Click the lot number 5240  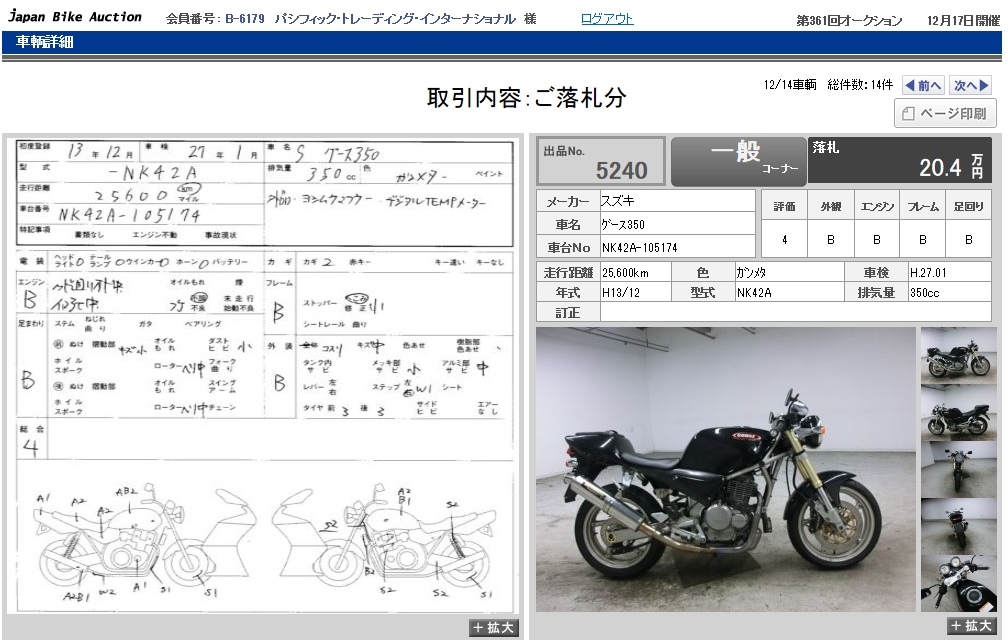(621, 170)
